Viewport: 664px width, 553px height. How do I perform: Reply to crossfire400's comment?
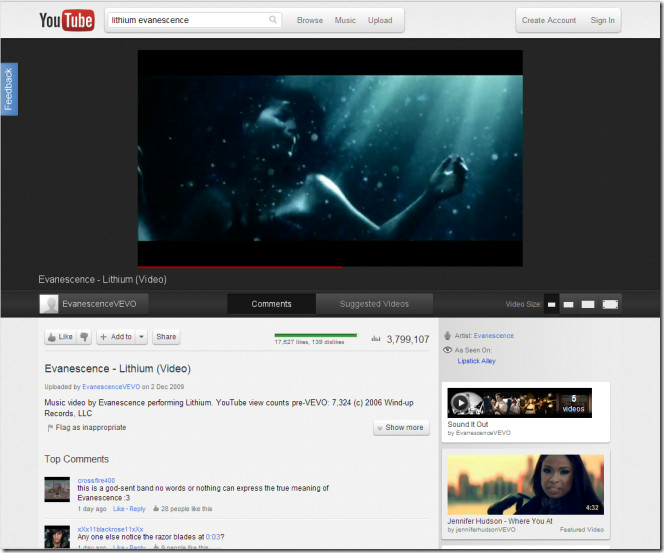pyautogui.click(x=137, y=509)
